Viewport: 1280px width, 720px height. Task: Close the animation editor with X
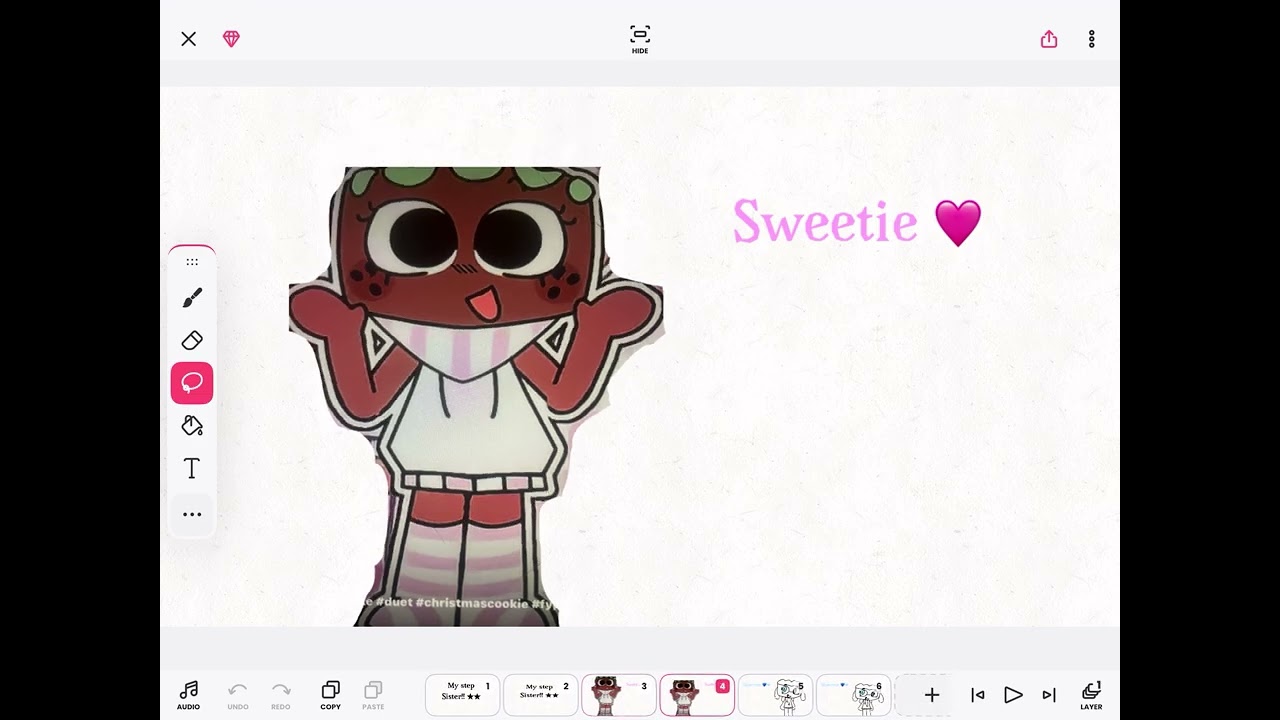188,39
